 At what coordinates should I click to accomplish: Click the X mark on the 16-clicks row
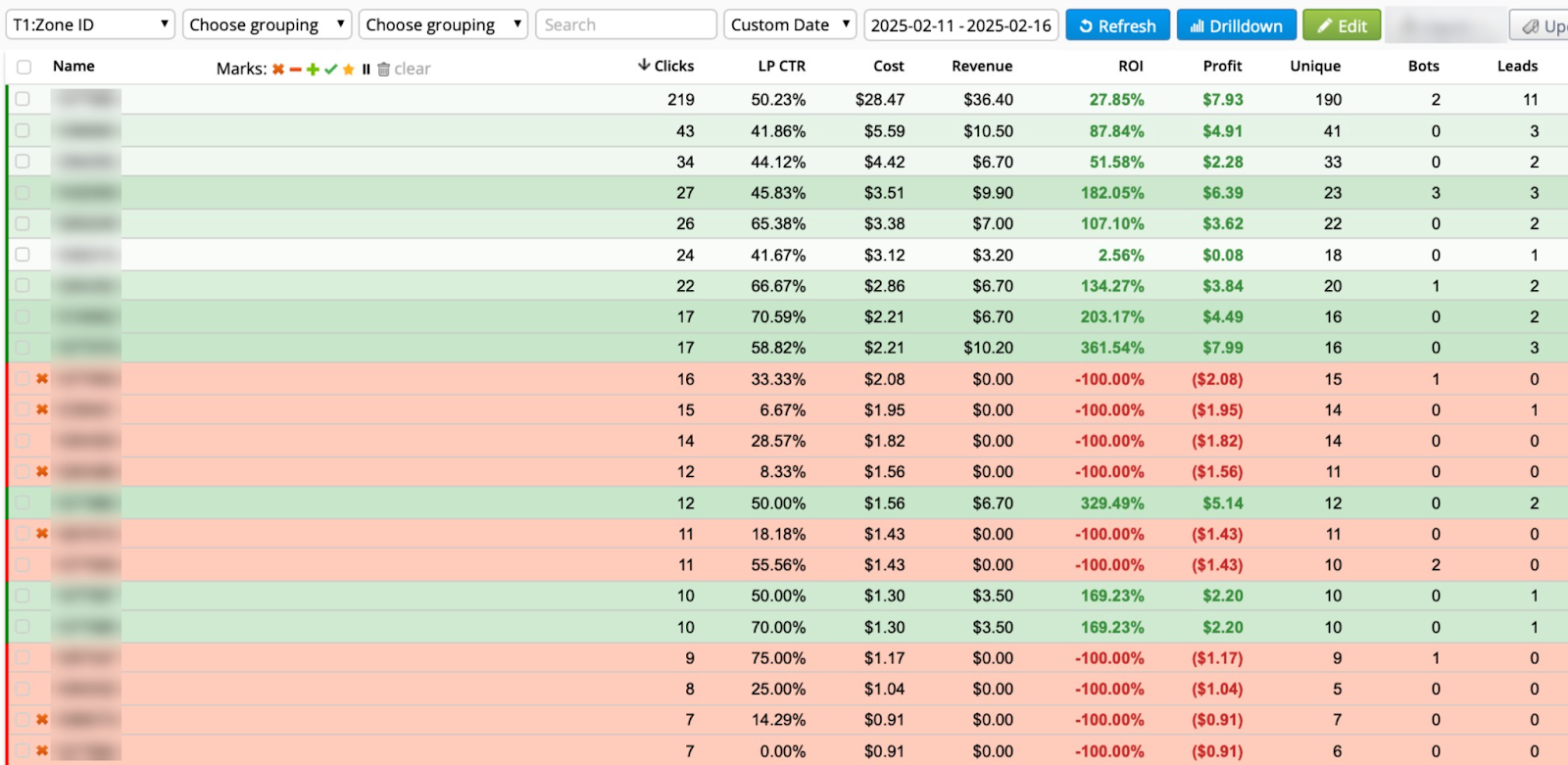pyautogui.click(x=42, y=379)
